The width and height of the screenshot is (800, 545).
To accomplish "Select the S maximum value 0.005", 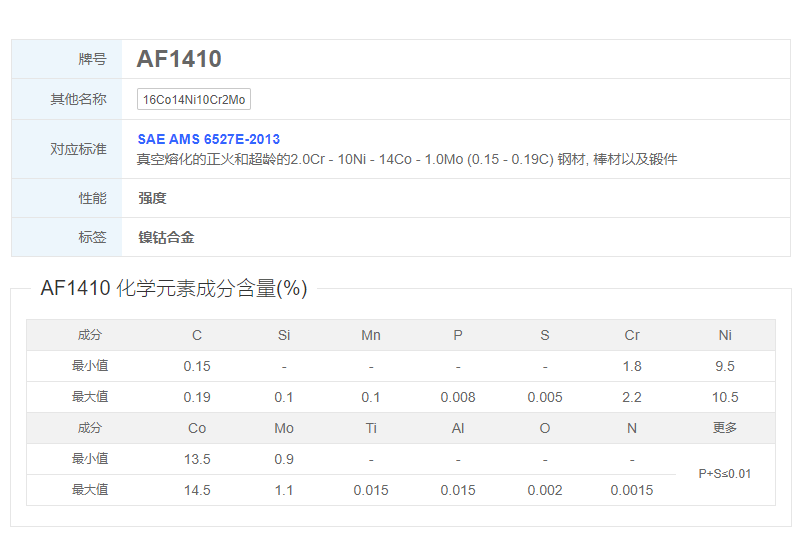I will click(x=545, y=398).
